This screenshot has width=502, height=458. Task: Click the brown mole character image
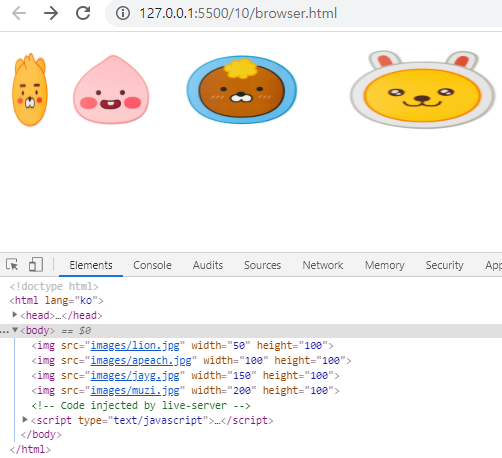click(242, 90)
